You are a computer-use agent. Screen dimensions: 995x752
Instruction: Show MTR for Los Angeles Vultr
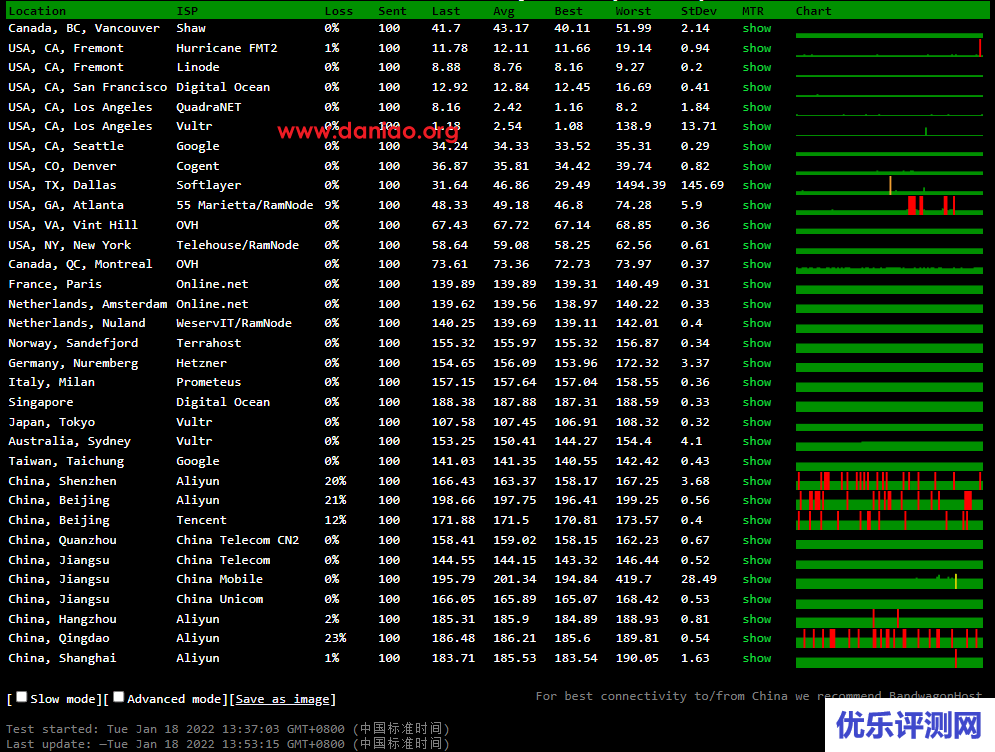point(757,126)
